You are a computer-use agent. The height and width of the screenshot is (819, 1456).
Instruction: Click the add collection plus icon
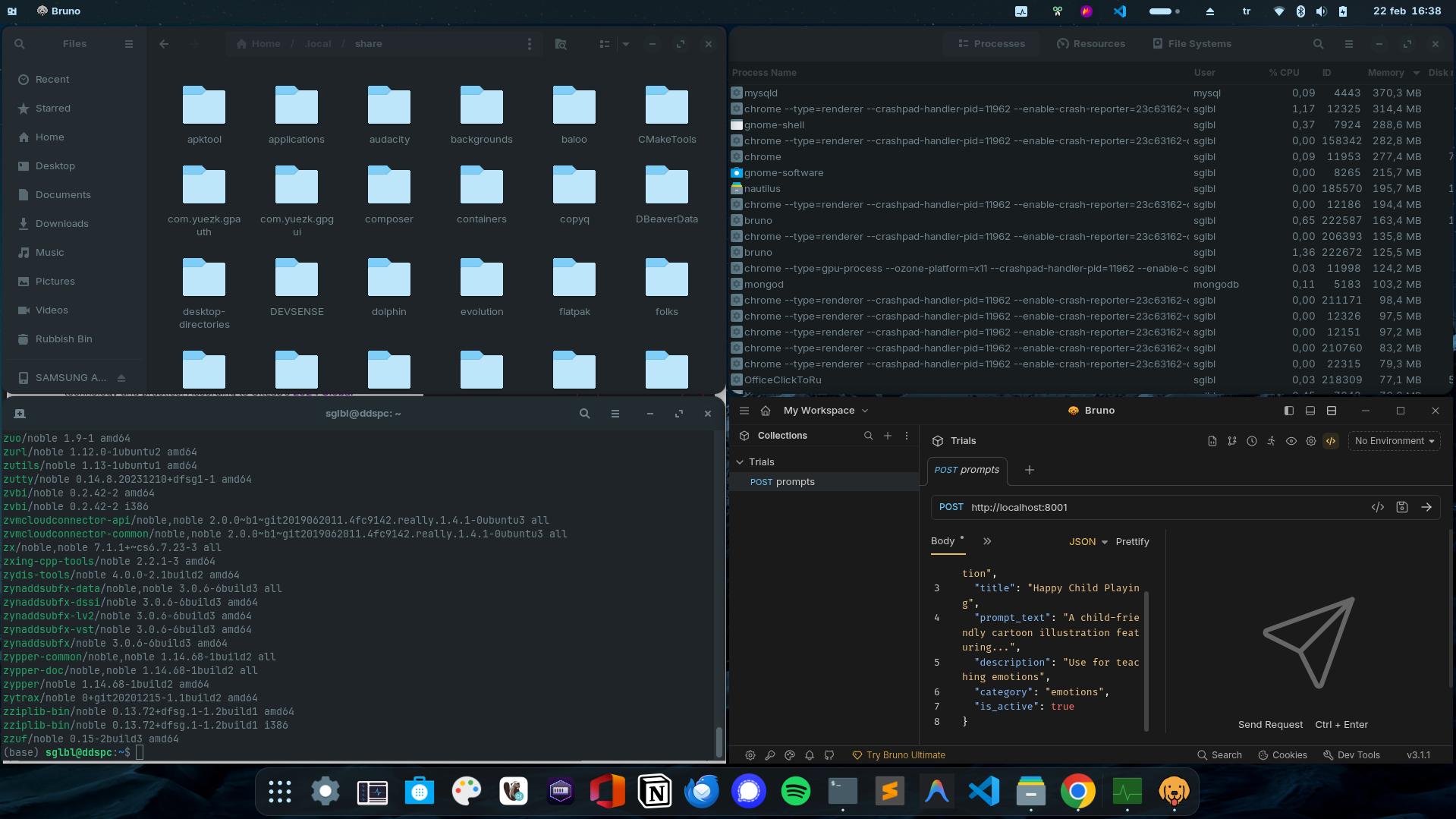coord(888,436)
